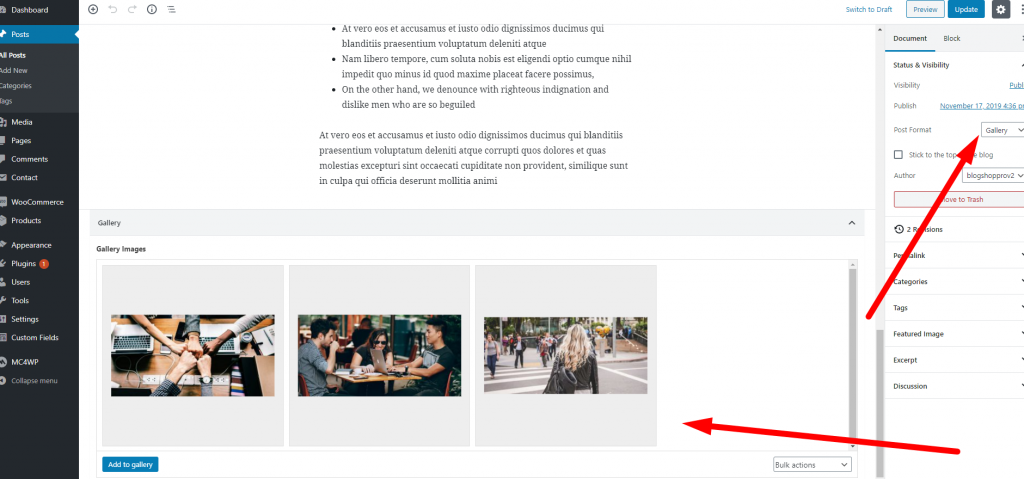This screenshot has width=1024, height=479.
Task: Open block navigation list icon
Action: click(x=171, y=10)
